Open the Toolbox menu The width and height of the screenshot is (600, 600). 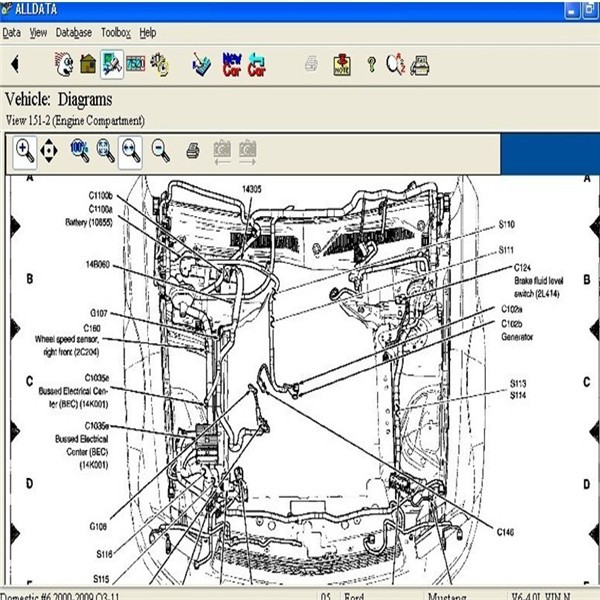point(116,33)
